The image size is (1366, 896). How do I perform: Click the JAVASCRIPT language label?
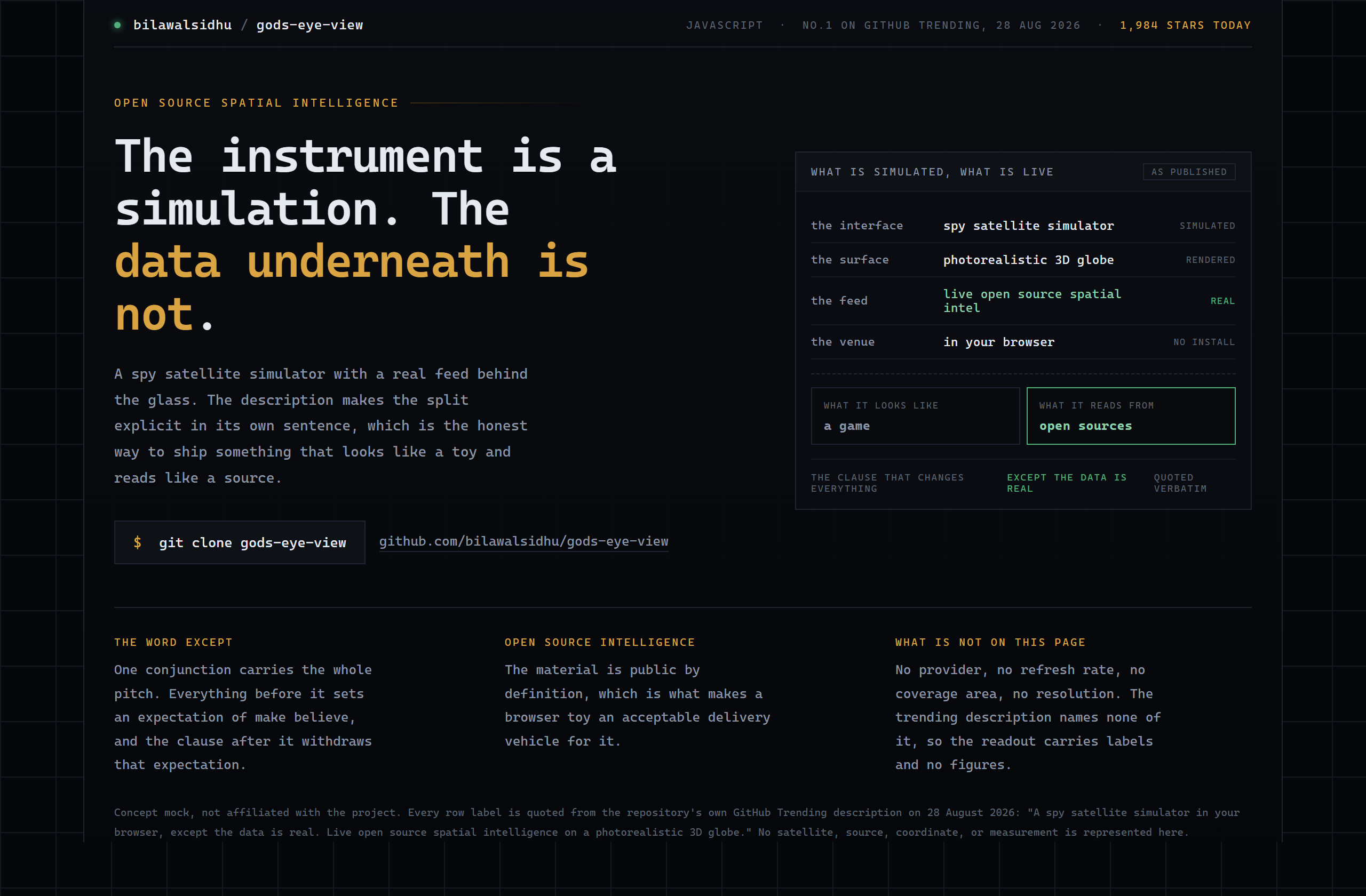pos(724,25)
